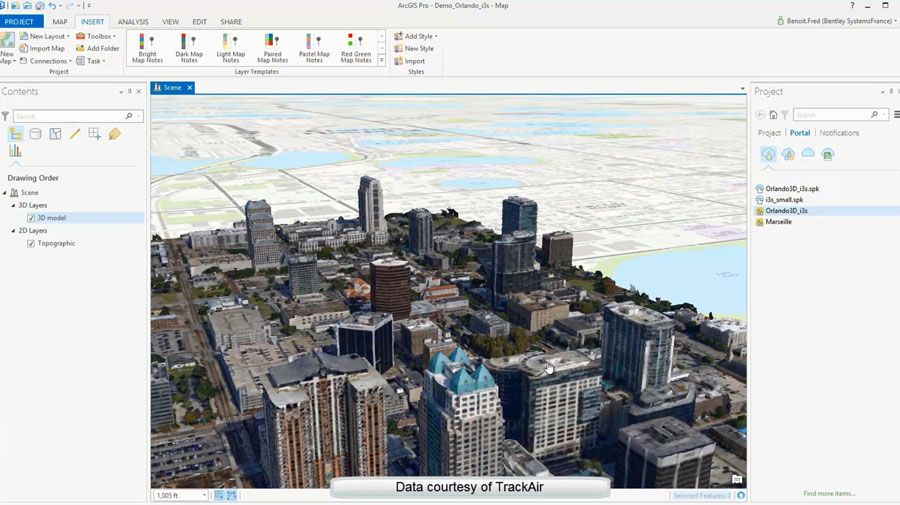The height and width of the screenshot is (505, 900).
Task: Select List By Snapping icon
Action: click(x=95, y=134)
